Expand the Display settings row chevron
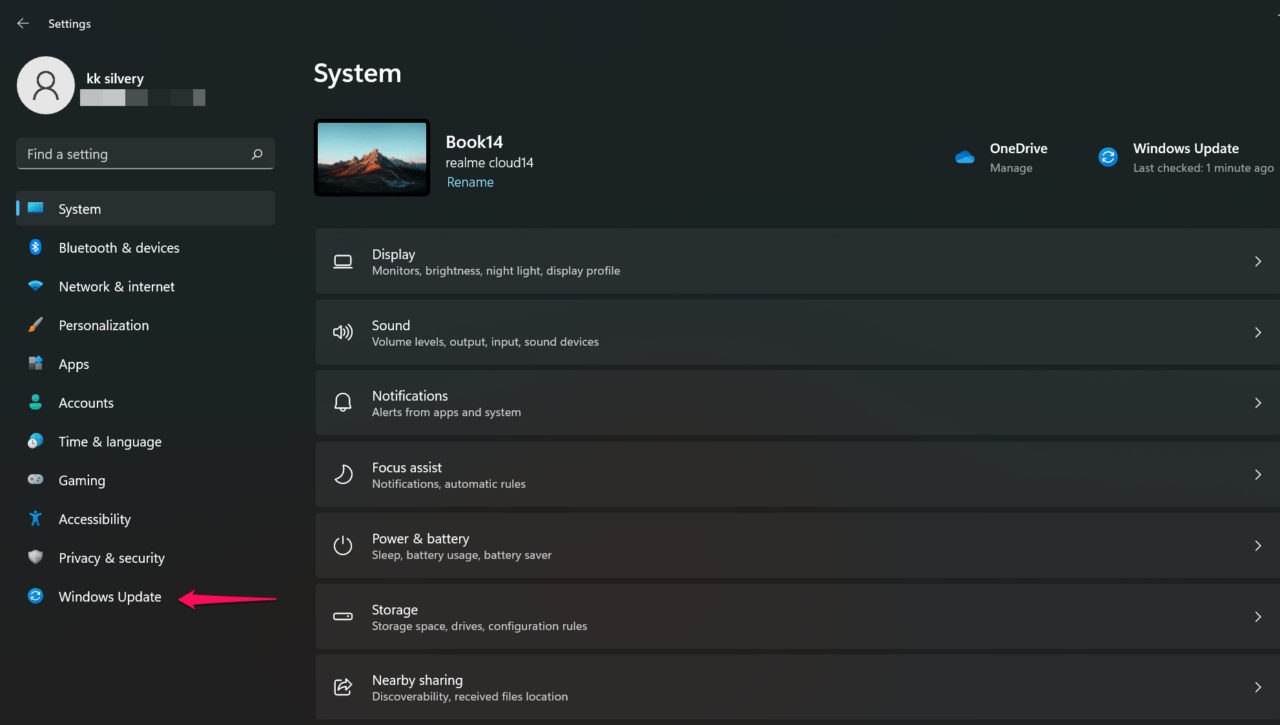This screenshot has width=1280, height=725. coord(1258,261)
